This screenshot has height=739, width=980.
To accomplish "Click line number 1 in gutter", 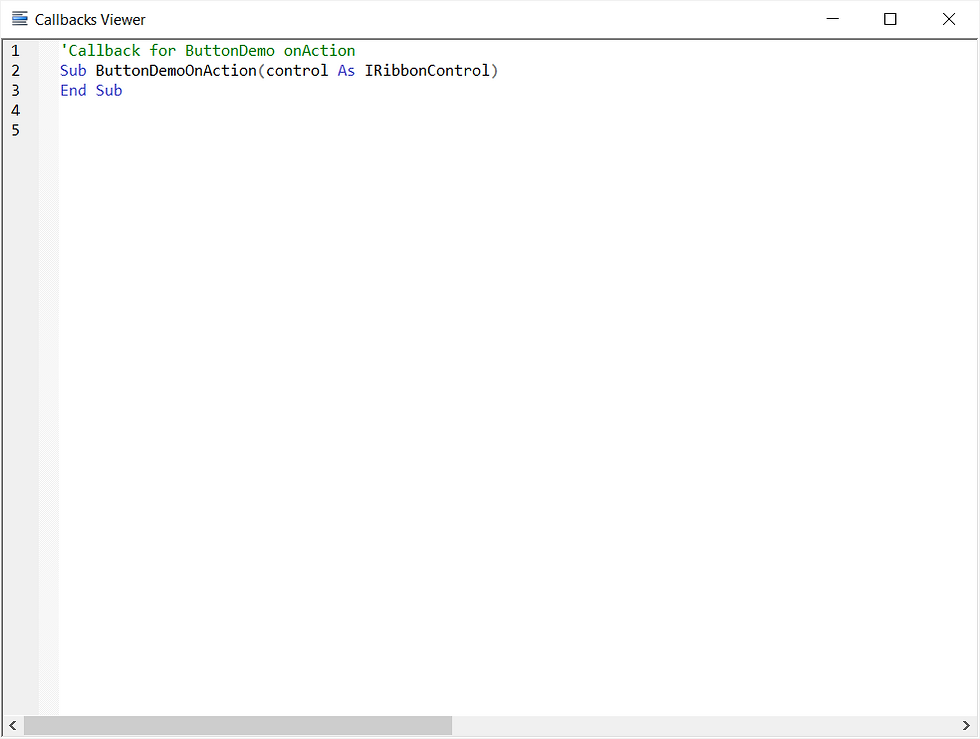I will (16, 51).
